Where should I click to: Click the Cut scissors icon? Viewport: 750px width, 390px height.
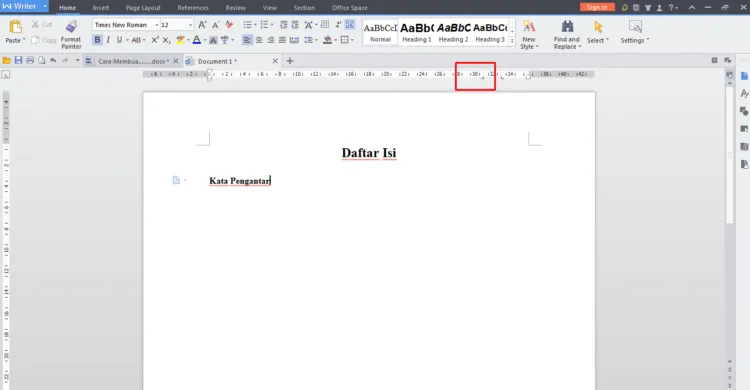(35, 24)
